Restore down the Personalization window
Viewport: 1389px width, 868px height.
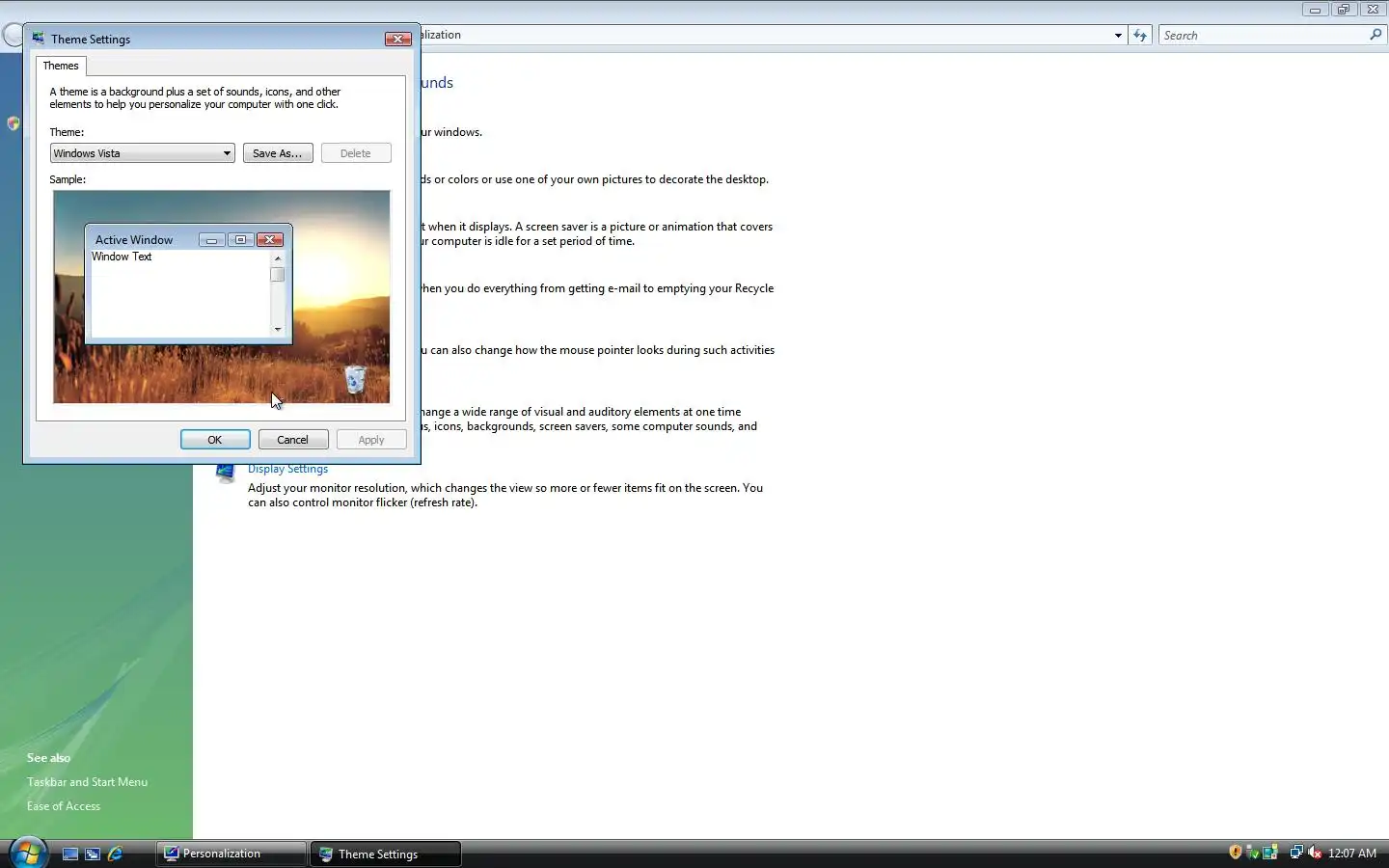coord(1344,10)
